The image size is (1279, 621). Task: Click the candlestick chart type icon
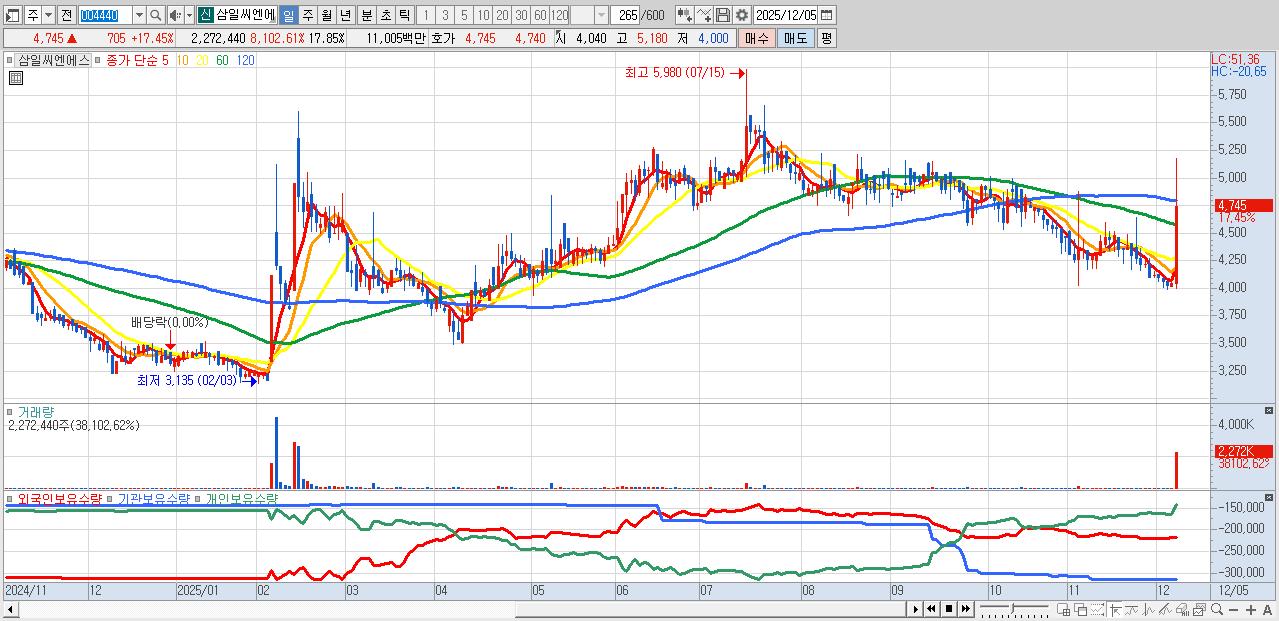(x=685, y=15)
